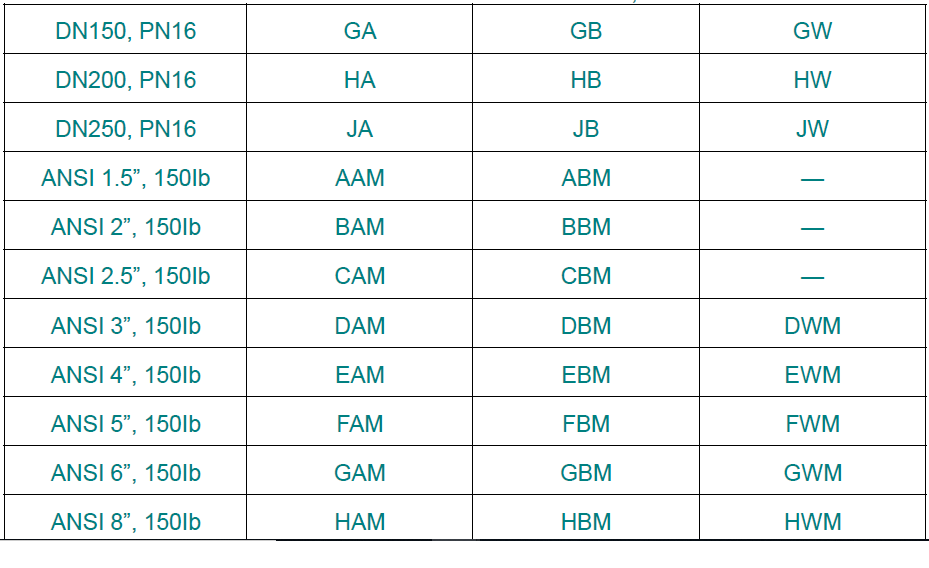The height and width of the screenshot is (568, 929).
Task: Select the BBM code cell
Action: click(586, 227)
